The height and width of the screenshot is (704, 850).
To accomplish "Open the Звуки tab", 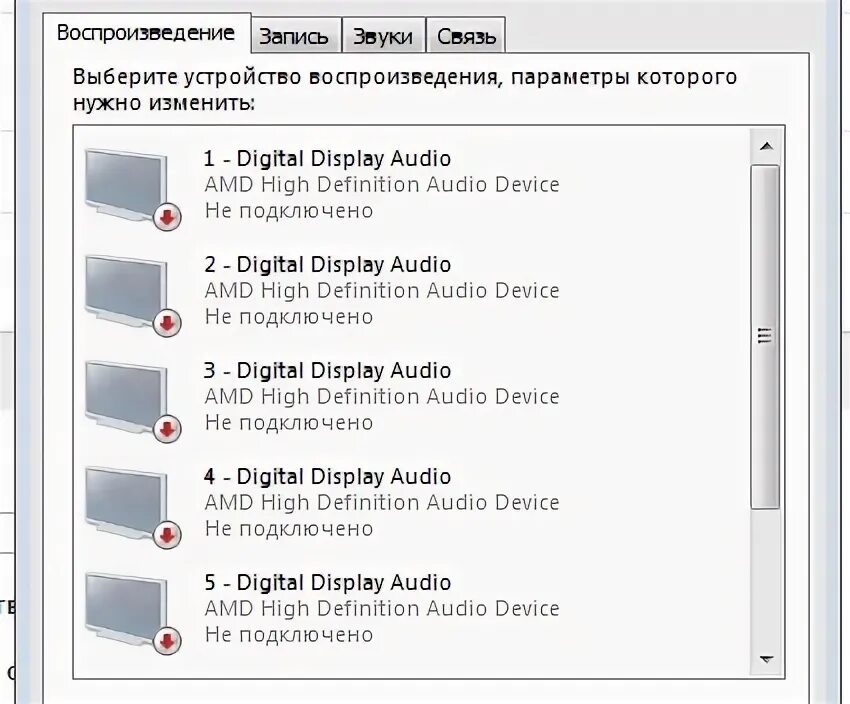I will click(383, 36).
